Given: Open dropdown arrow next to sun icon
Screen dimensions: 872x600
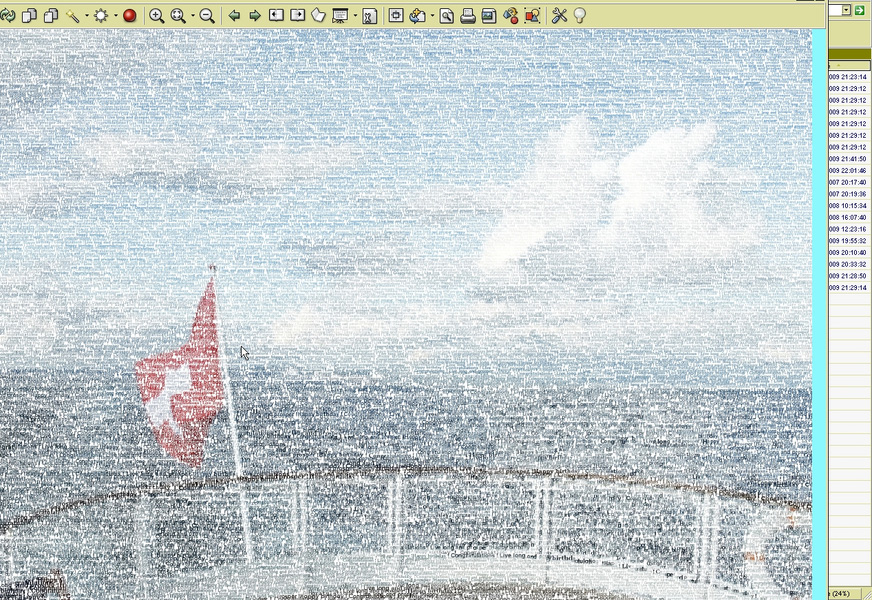Looking at the screenshot, I should point(115,16).
